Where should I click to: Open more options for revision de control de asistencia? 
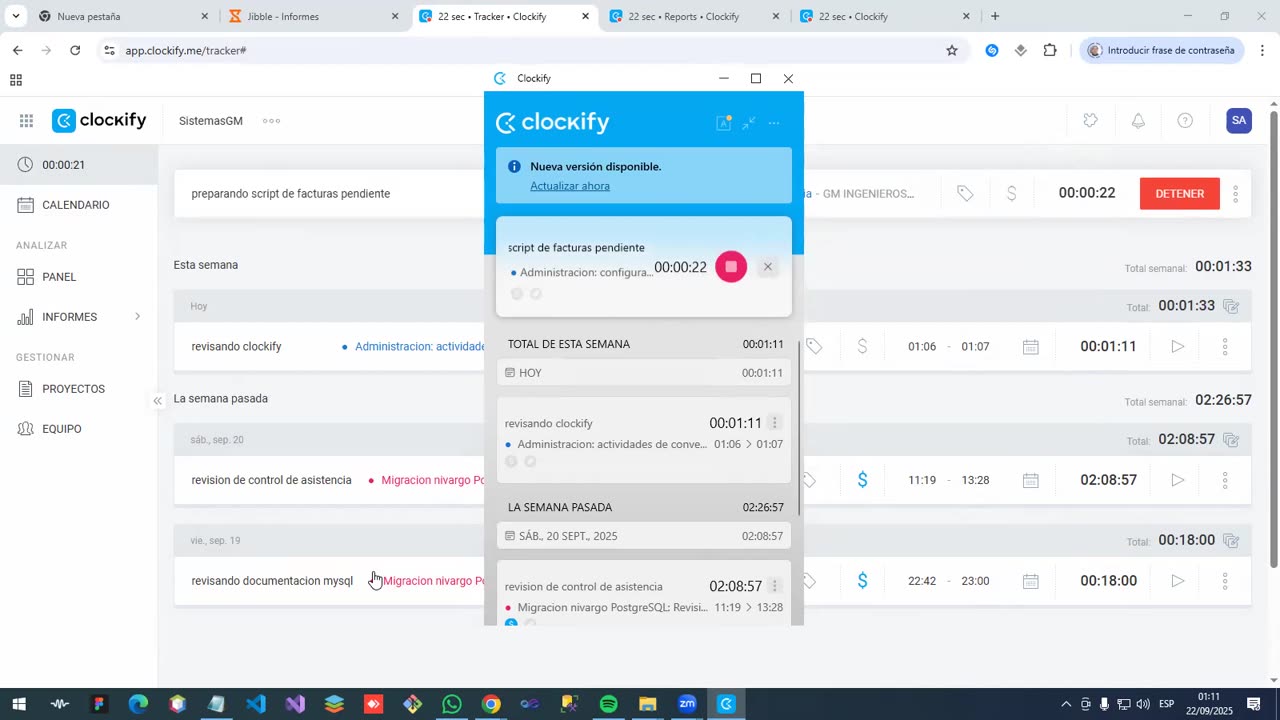click(x=1225, y=481)
